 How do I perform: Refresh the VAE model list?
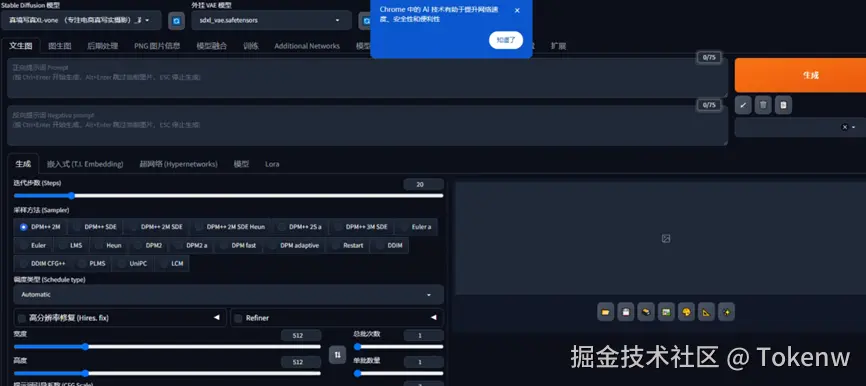365,20
